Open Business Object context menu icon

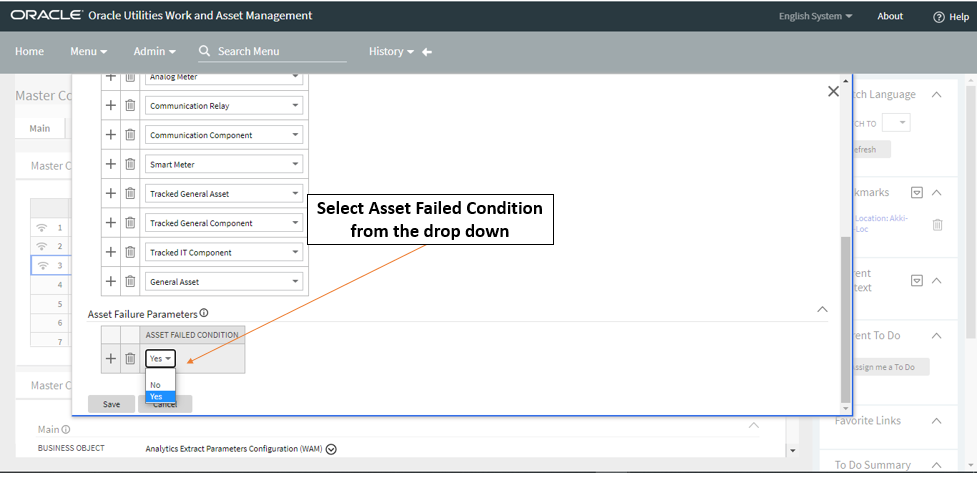[332, 449]
